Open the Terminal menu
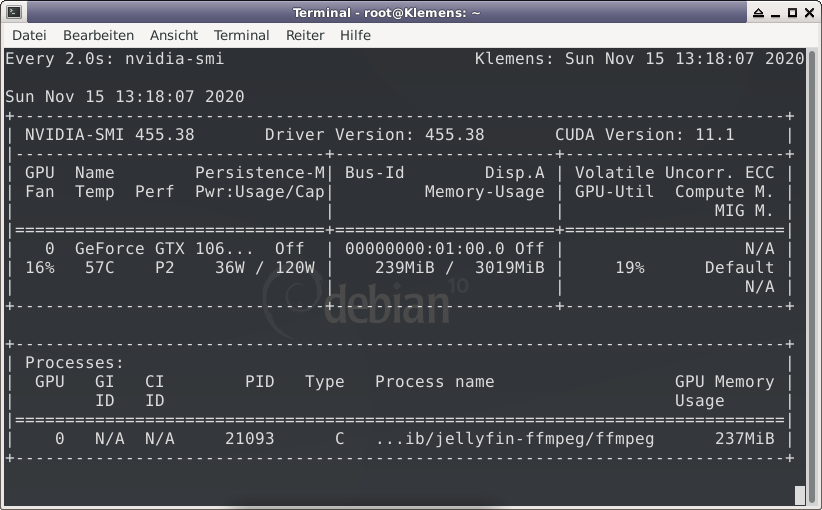The image size is (822, 510). click(241, 35)
